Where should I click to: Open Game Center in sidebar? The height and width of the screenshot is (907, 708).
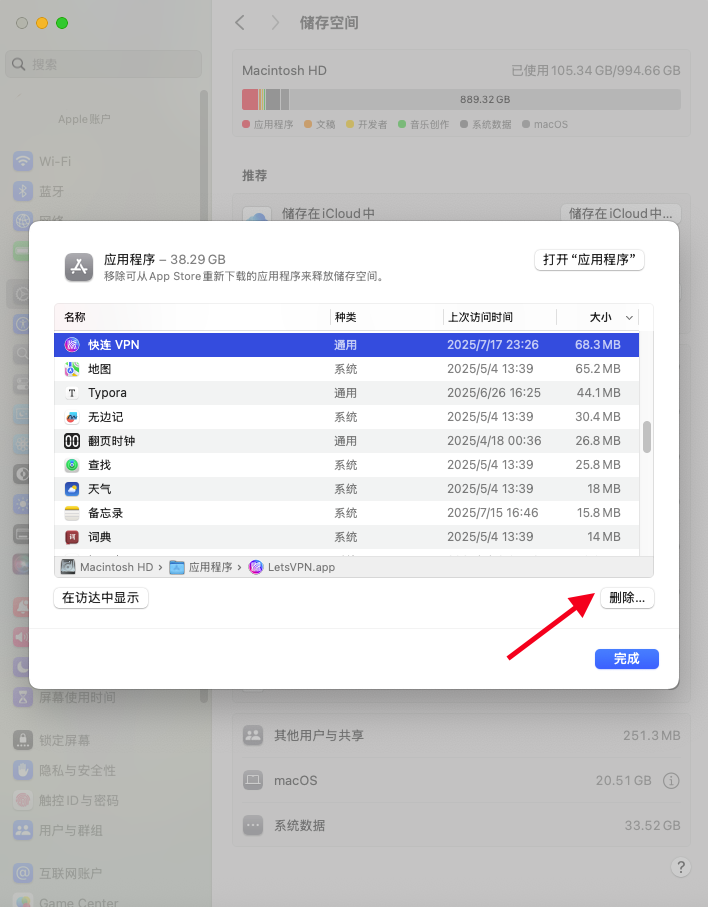[79, 901]
